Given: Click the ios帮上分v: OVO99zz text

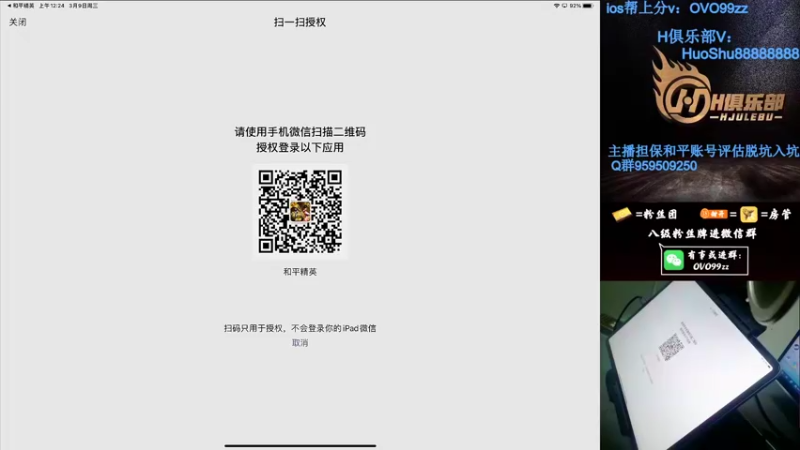Looking at the screenshot, I should pyautogui.click(x=677, y=8).
